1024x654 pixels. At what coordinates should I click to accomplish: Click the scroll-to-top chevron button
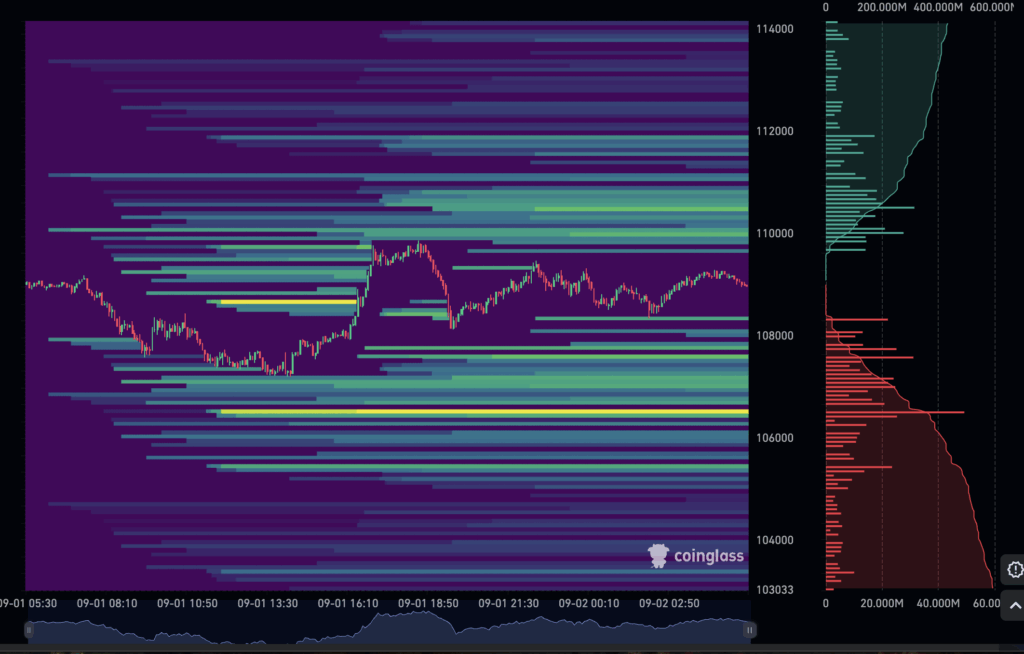coord(1014,605)
